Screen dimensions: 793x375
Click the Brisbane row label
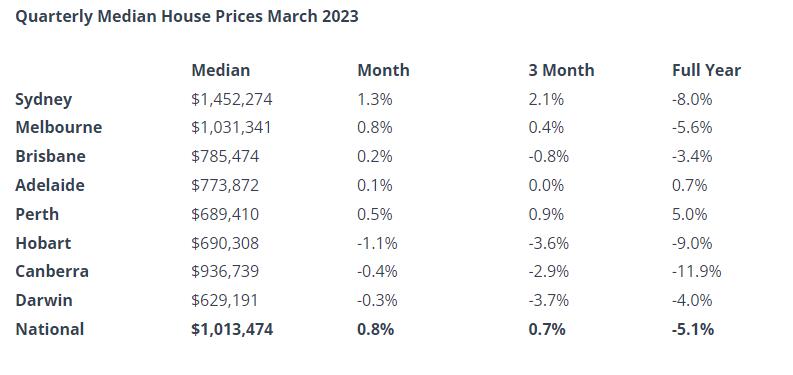click(51, 156)
